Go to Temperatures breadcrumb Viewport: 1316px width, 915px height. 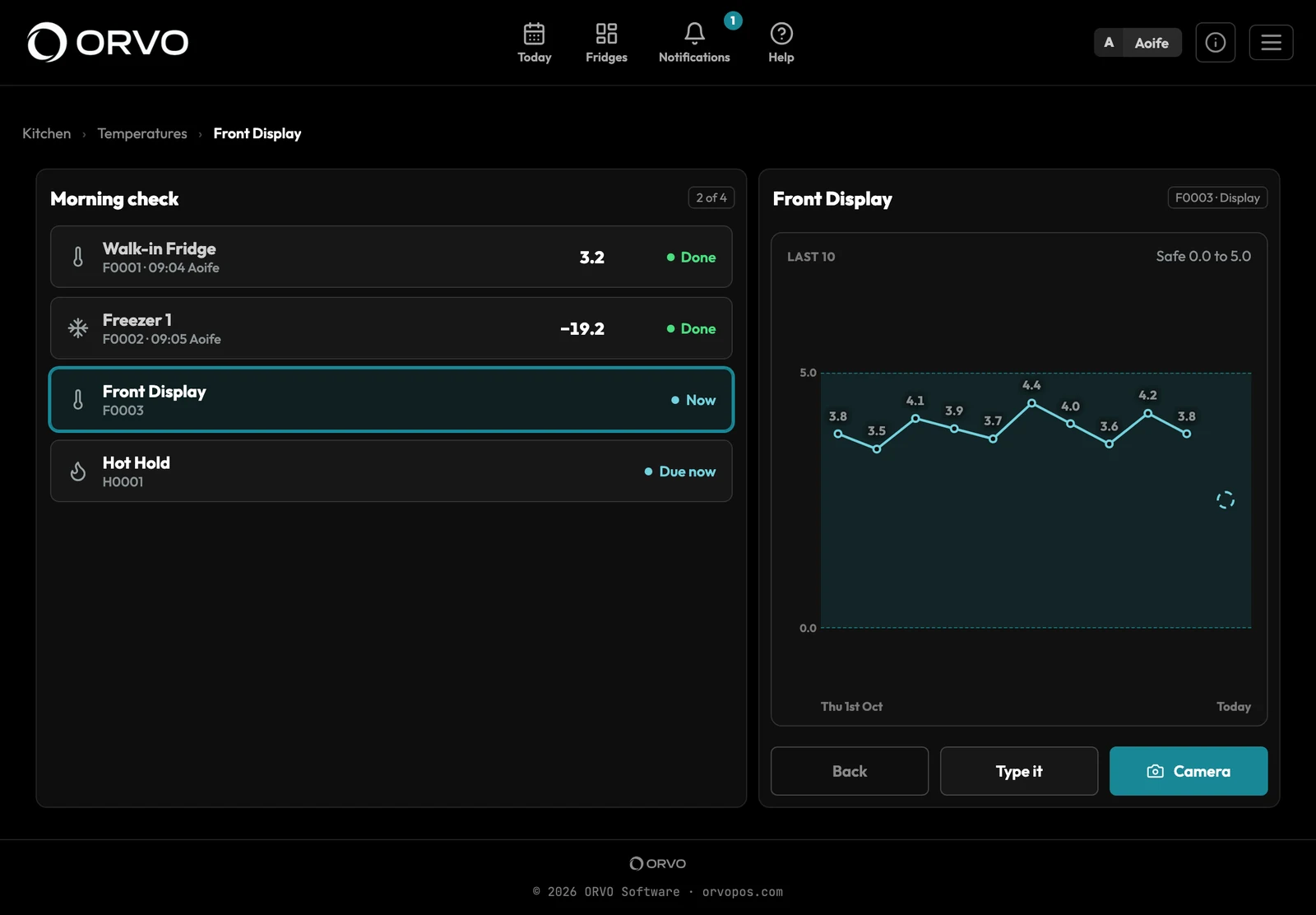point(142,133)
